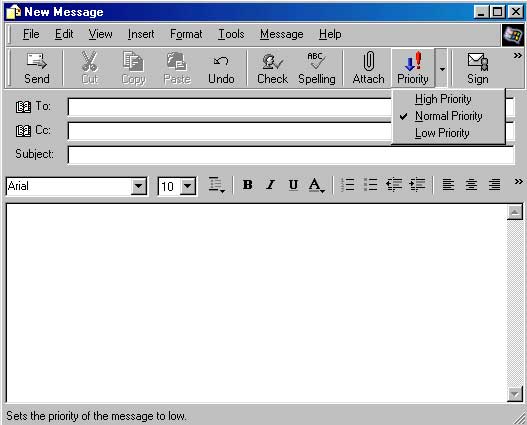Click the Check names icon
The height and width of the screenshot is (425, 527).
(272, 61)
